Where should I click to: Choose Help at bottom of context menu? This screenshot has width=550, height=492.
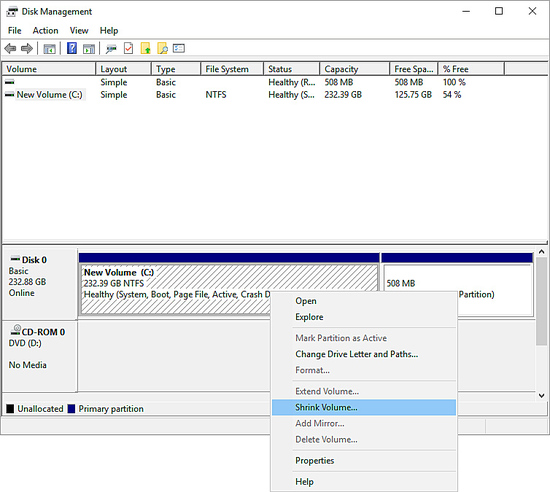[364, 482]
